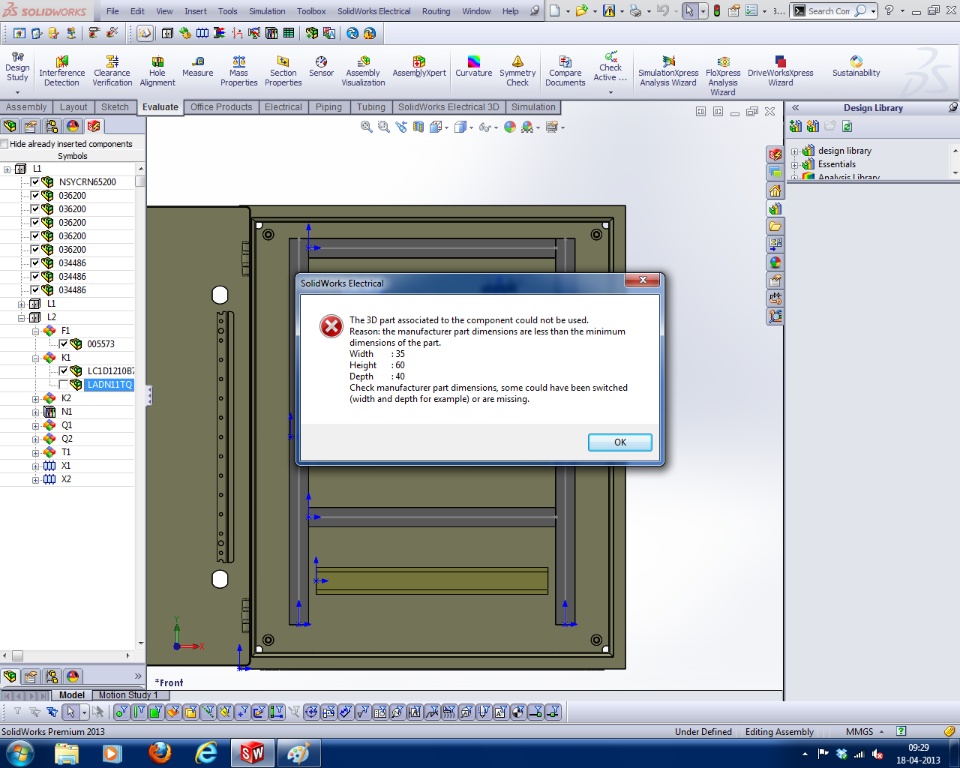The height and width of the screenshot is (768, 960).
Task: Collapse the L2 location node
Action: [x=21, y=318]
